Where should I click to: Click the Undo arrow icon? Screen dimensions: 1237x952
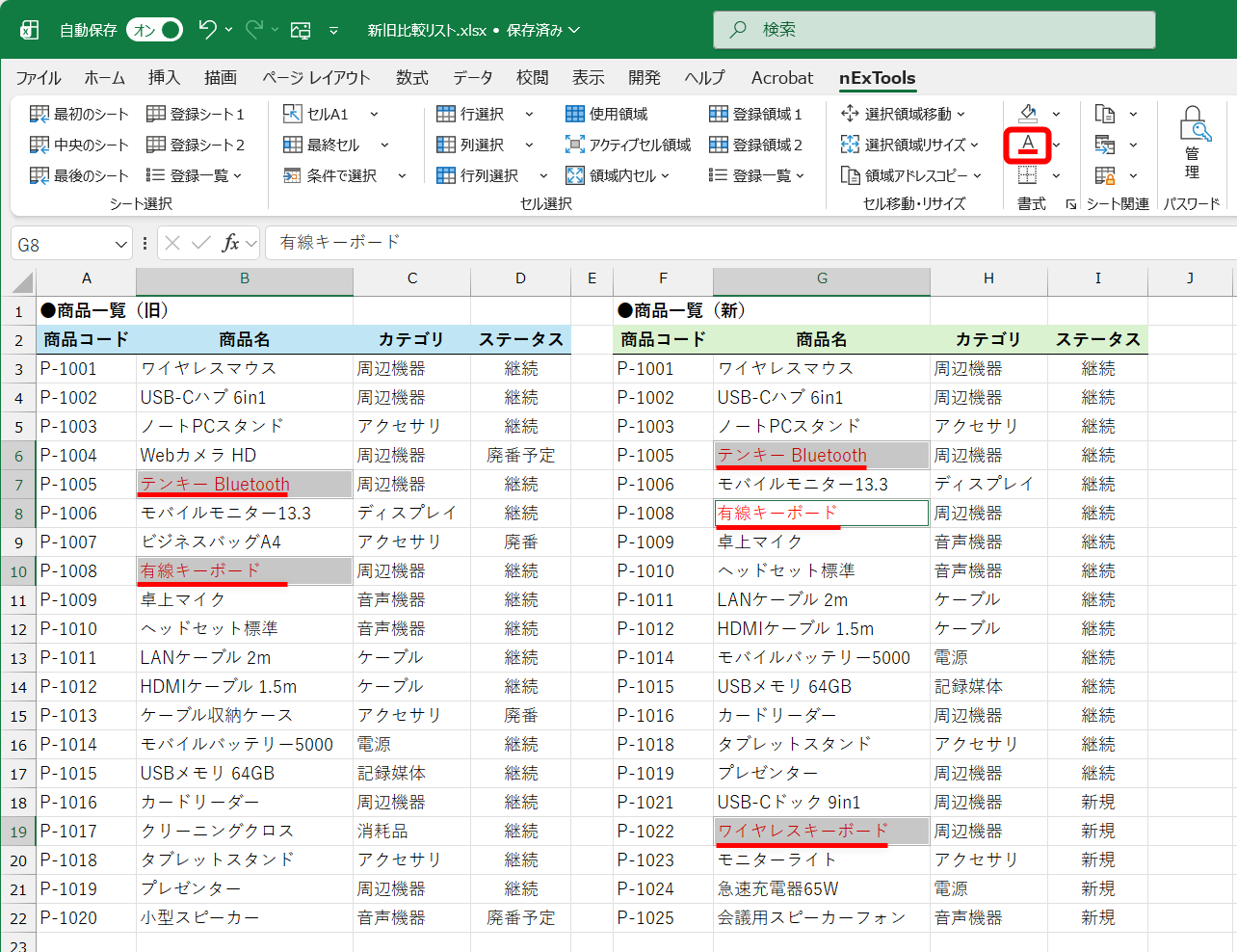[207, 30]
